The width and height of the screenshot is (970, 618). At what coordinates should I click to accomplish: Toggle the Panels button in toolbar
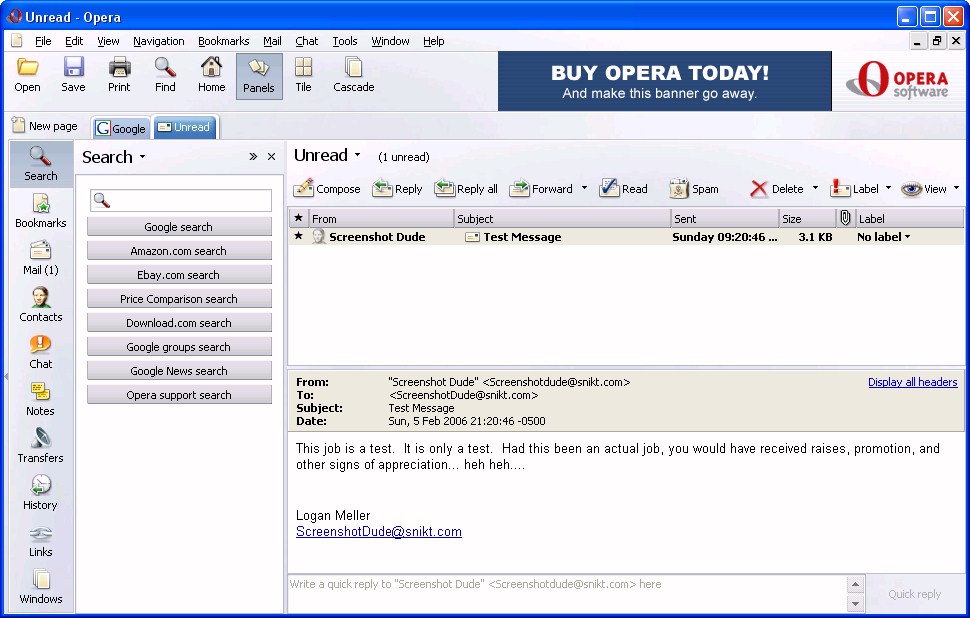258,75
